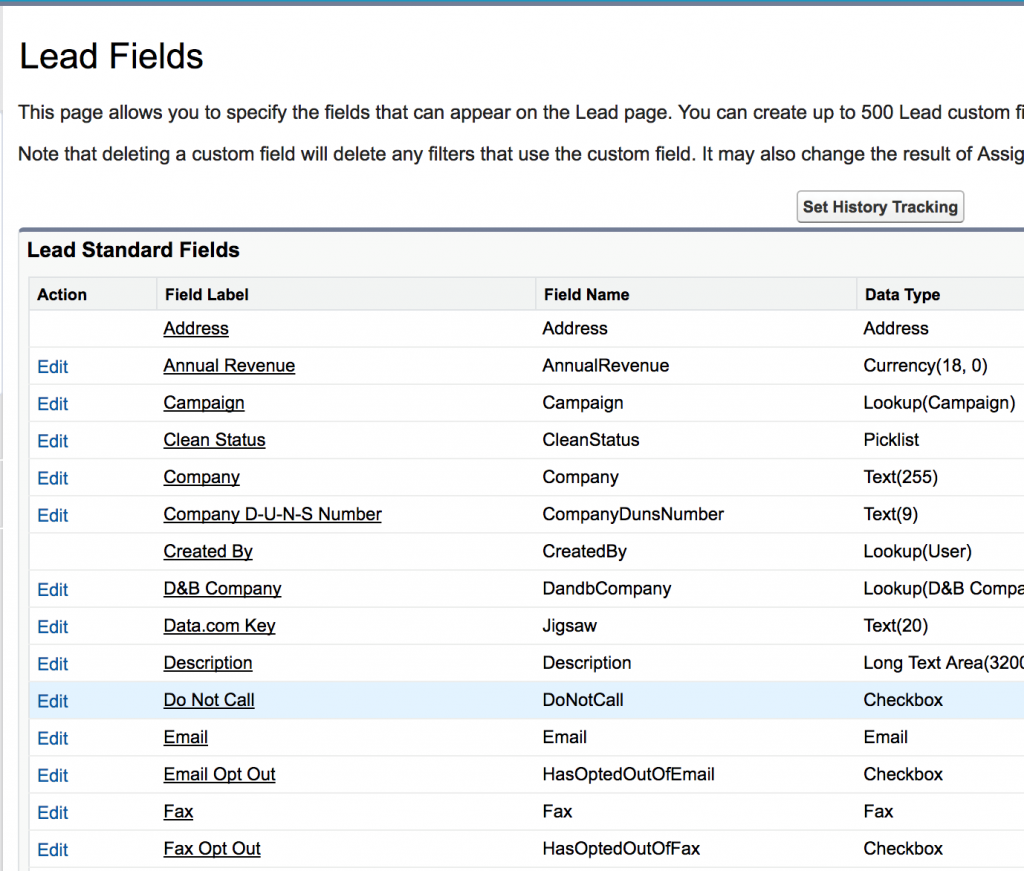The width and height of the screenshot is (1024, 871).
Task: Open the D&B Company field link
Action: (x=222, y=589)
